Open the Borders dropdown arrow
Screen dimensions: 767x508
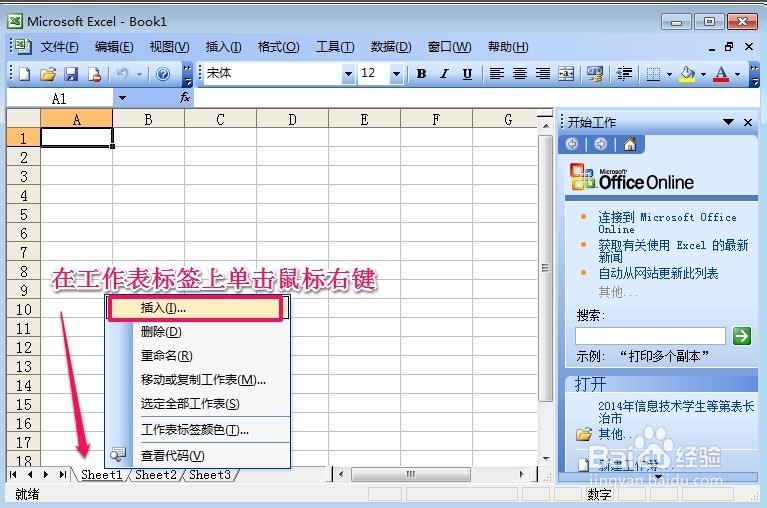669,75
